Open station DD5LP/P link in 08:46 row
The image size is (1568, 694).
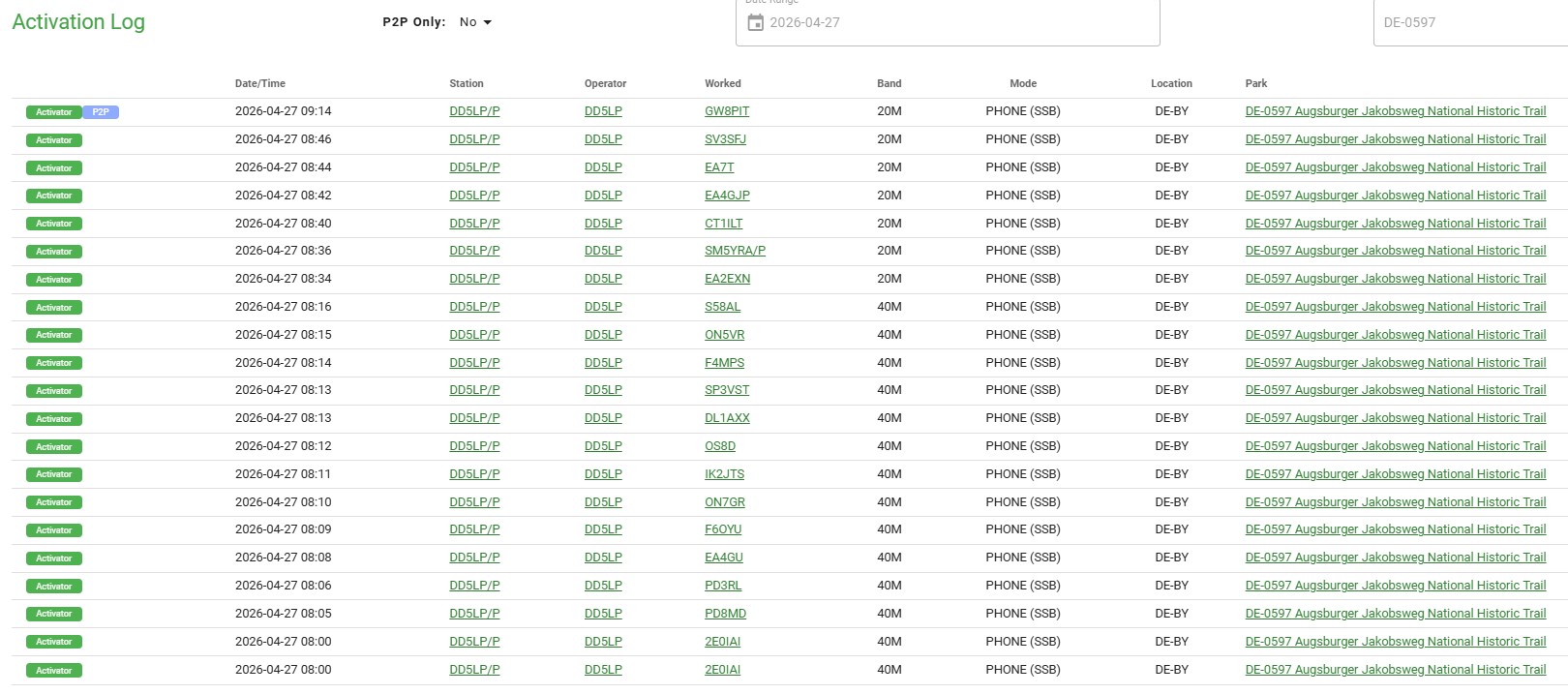[x=474, y=139]
